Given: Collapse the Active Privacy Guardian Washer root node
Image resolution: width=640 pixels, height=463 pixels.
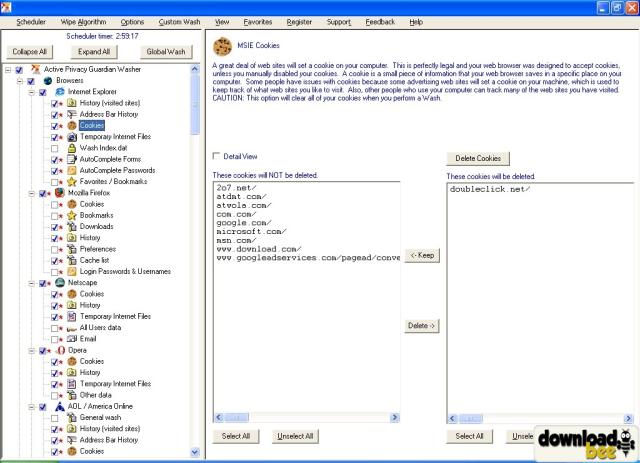Looking at the screenshot, I should 8,70.
